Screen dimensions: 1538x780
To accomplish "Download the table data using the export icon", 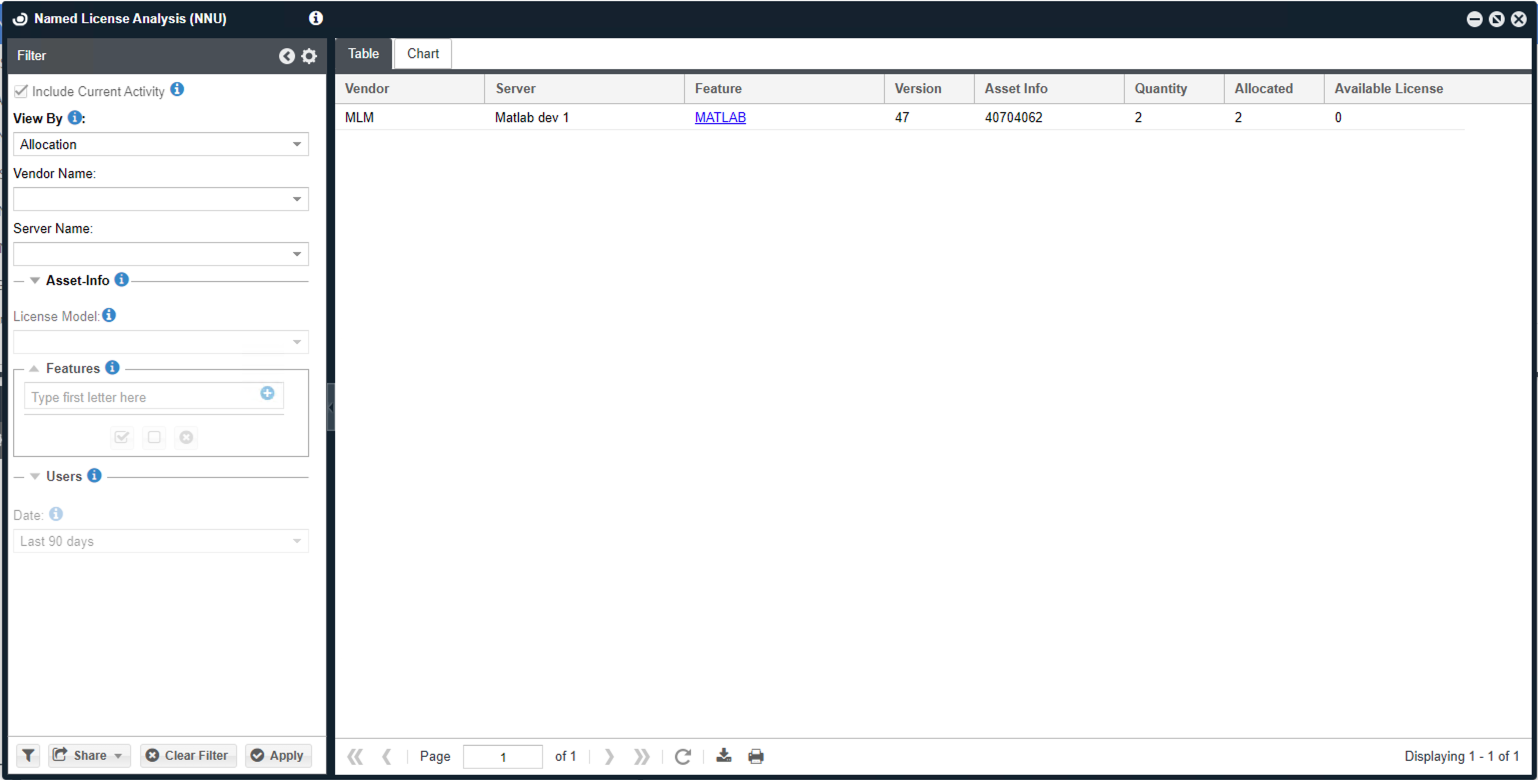I will 725,756.
